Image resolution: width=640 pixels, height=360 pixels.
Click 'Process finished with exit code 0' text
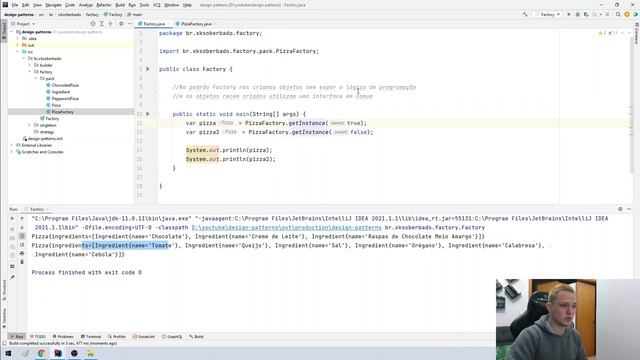tap(87, 272)
